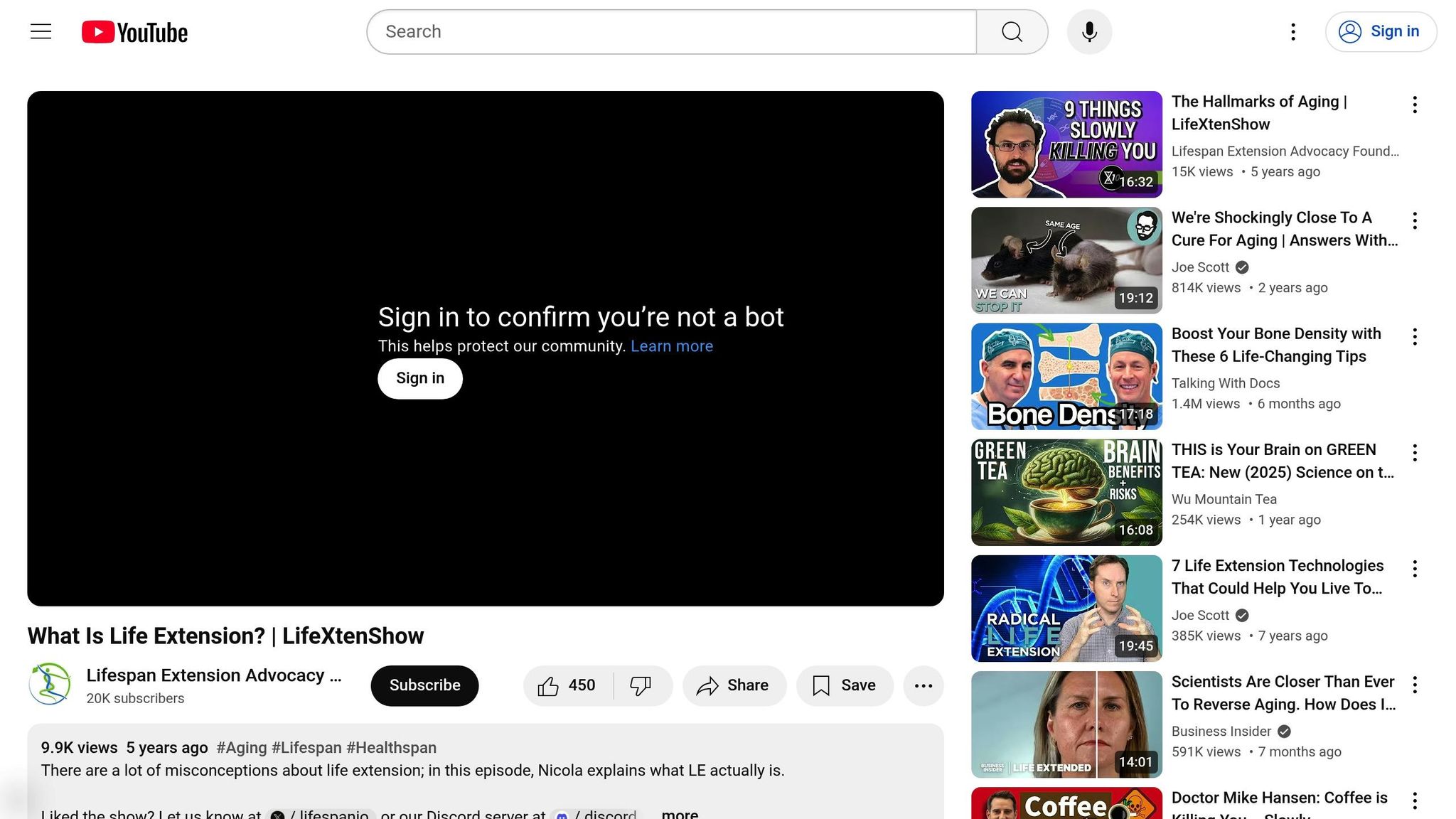Open options for Cure For Aging video

tap(1415, 220)
